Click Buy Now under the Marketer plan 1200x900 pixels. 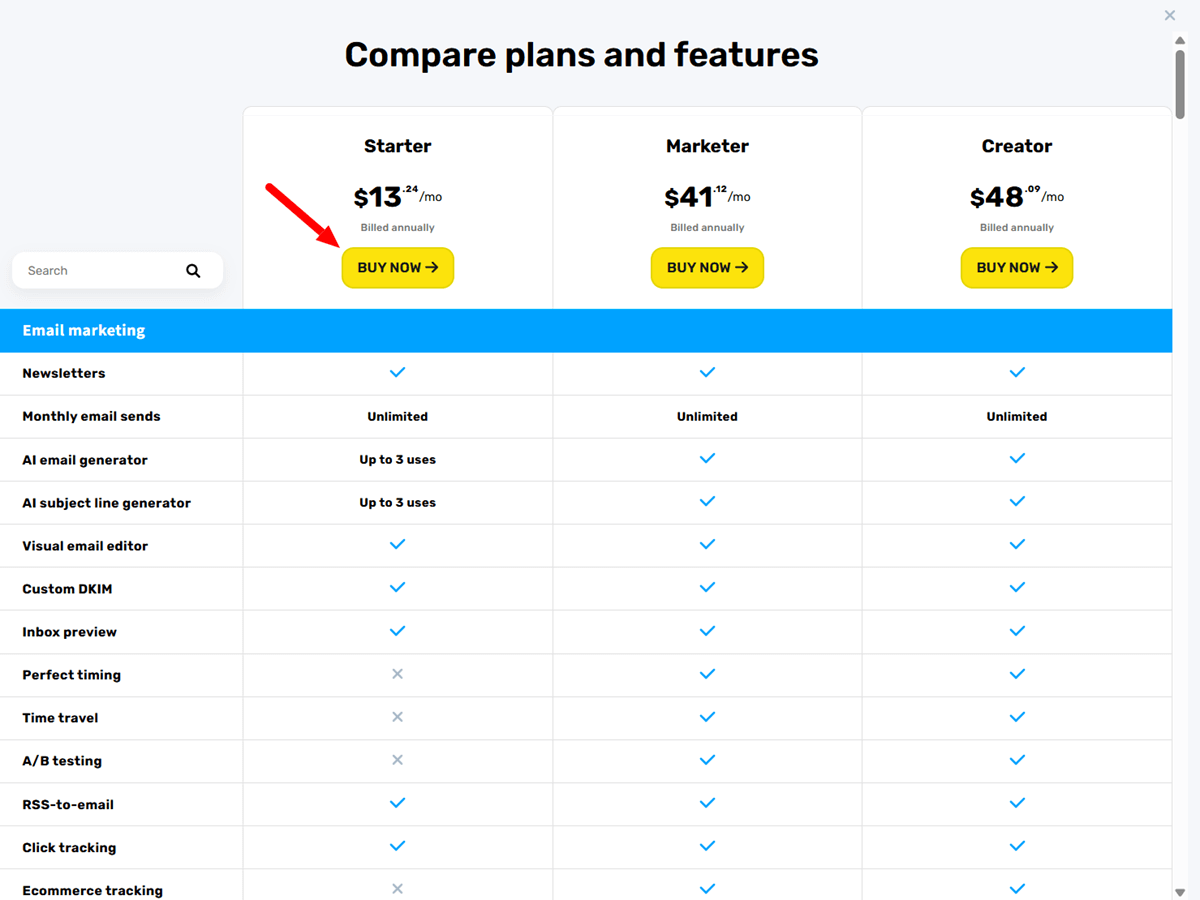point(707,267)
